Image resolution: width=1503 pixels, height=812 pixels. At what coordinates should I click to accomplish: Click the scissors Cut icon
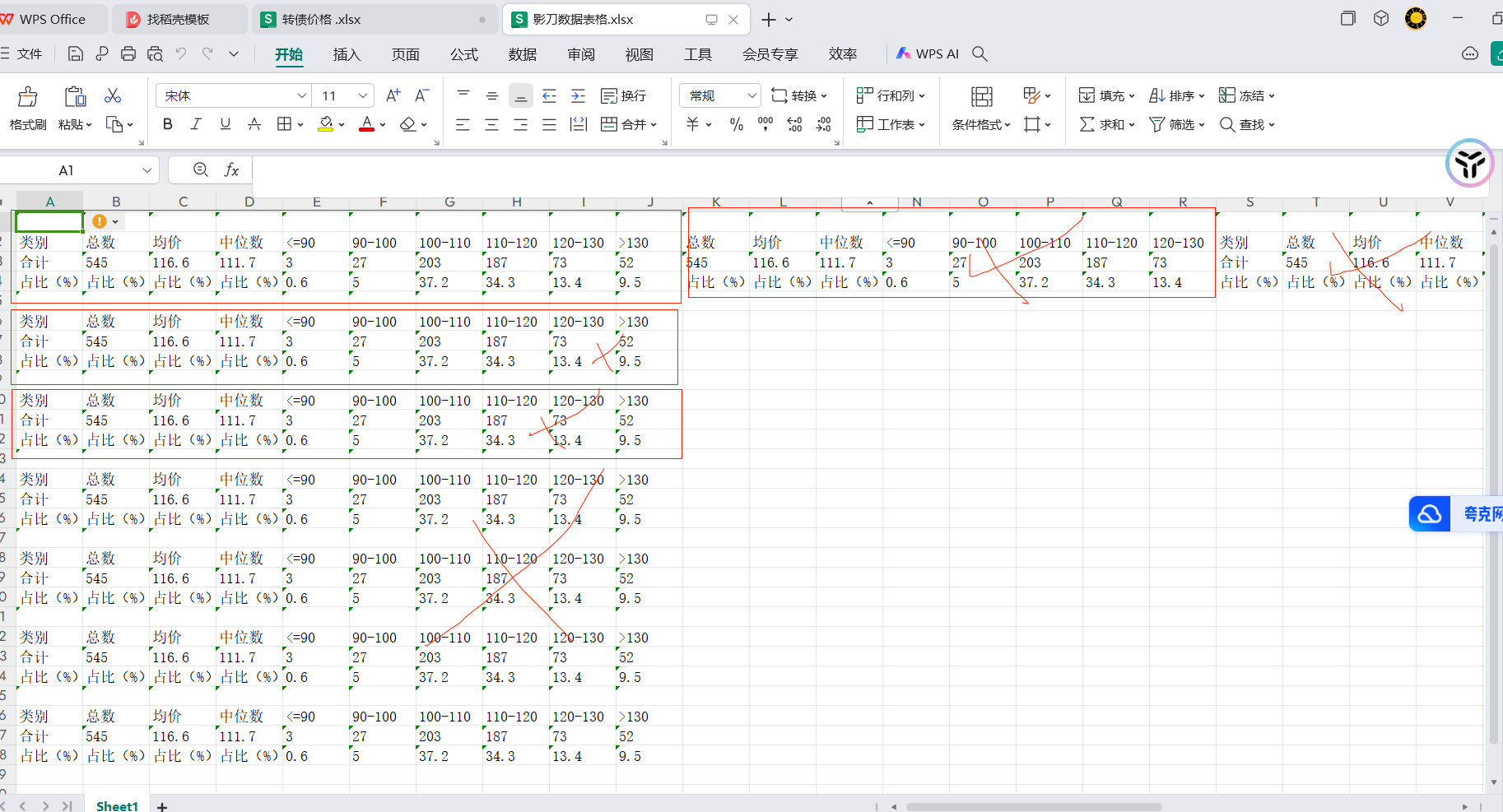click(113, 96)
